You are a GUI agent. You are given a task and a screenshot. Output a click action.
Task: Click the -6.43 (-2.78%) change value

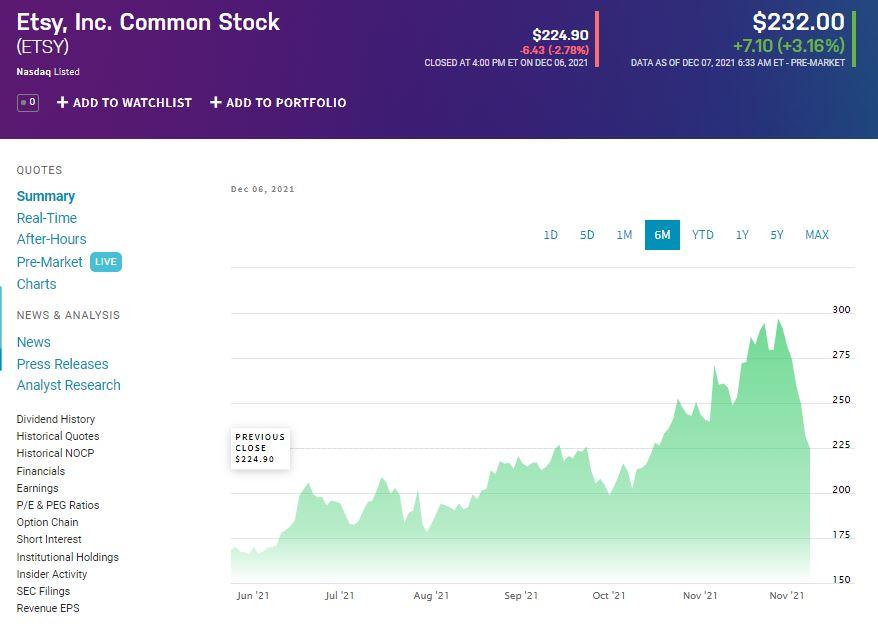click(x=554, y=50)
